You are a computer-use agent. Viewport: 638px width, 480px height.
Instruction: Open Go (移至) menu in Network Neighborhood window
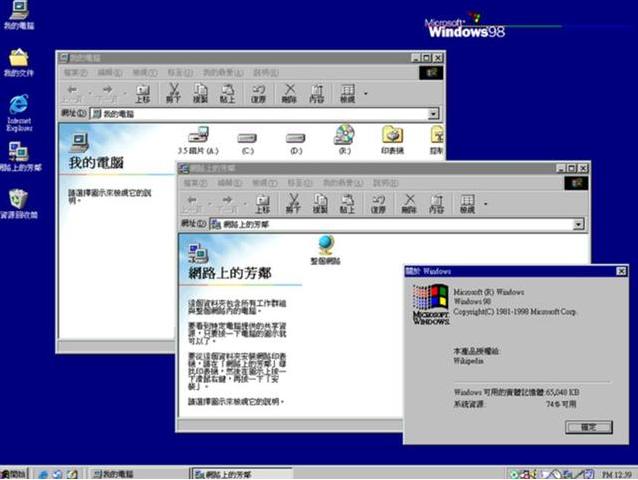tap(300, 183)
